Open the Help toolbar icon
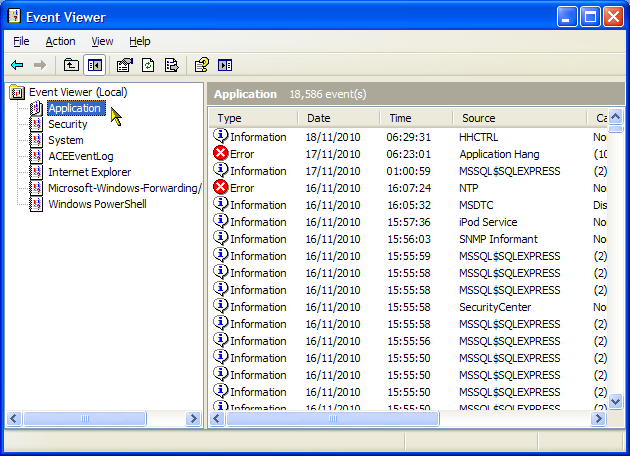This screenshot has width=630, height=456. click(x=202, y=65)
